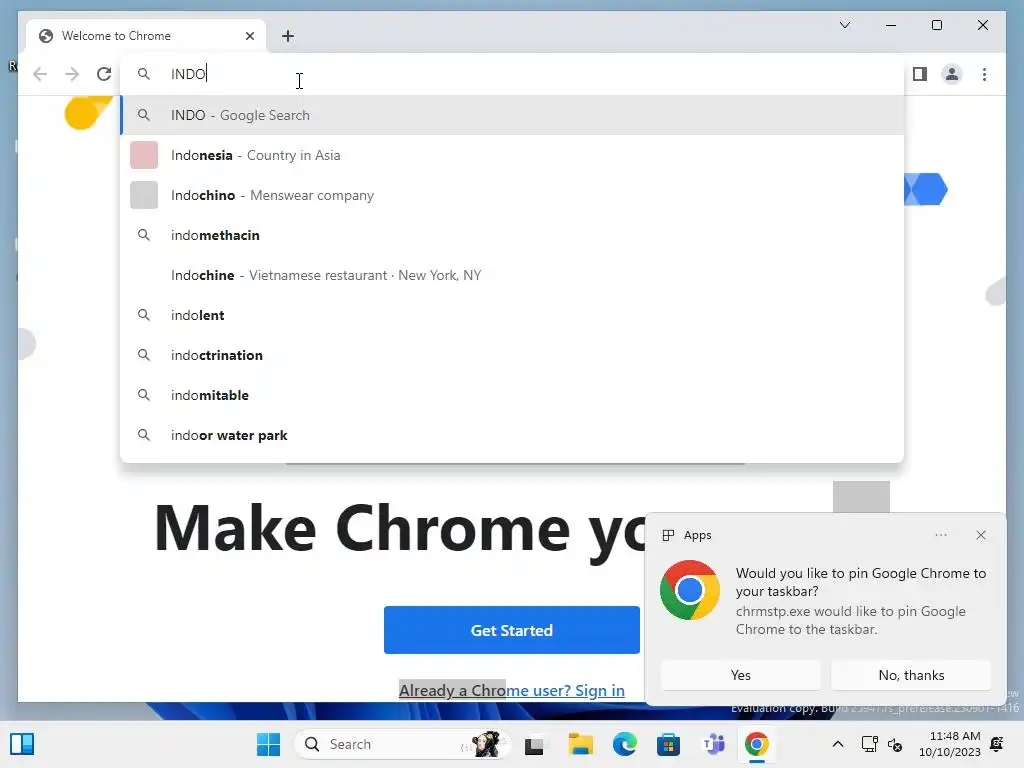Screen dimensions: 1024x768
Task: Go back using the back arrow
Action: click(x=40, y=74)
